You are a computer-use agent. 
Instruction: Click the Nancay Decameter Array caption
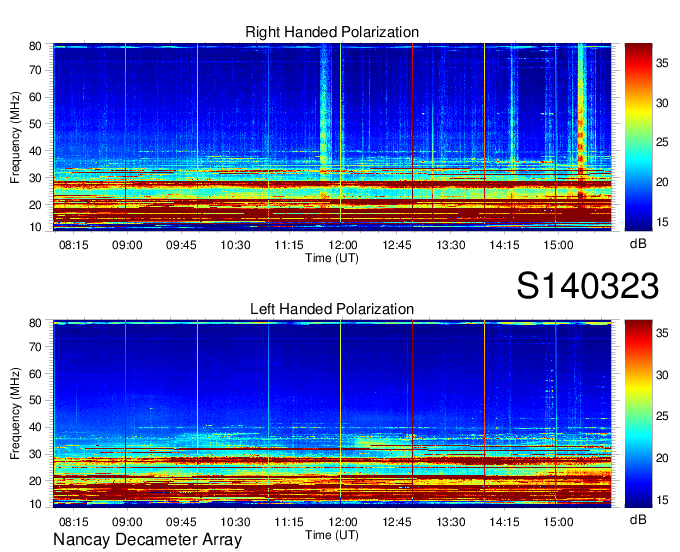pyautogui.click(x=147, y=539)
